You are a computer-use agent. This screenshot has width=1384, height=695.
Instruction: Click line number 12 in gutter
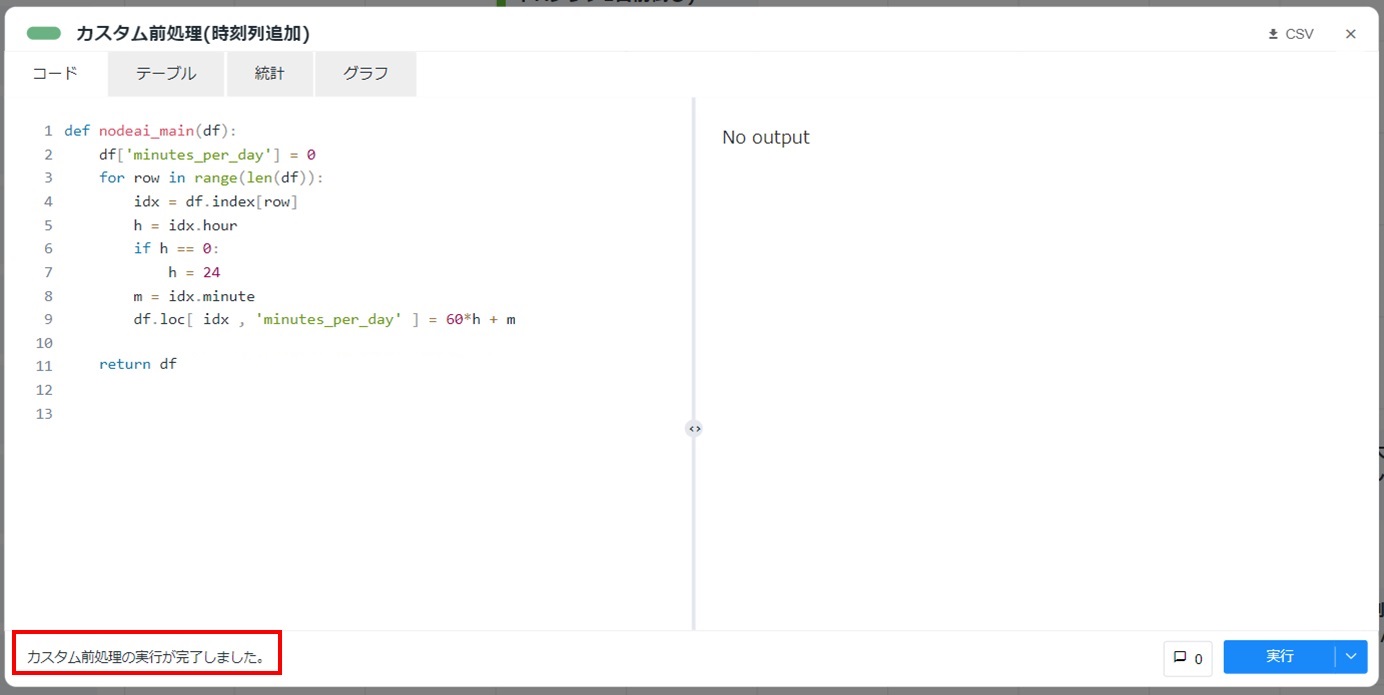tap(43, 390)
